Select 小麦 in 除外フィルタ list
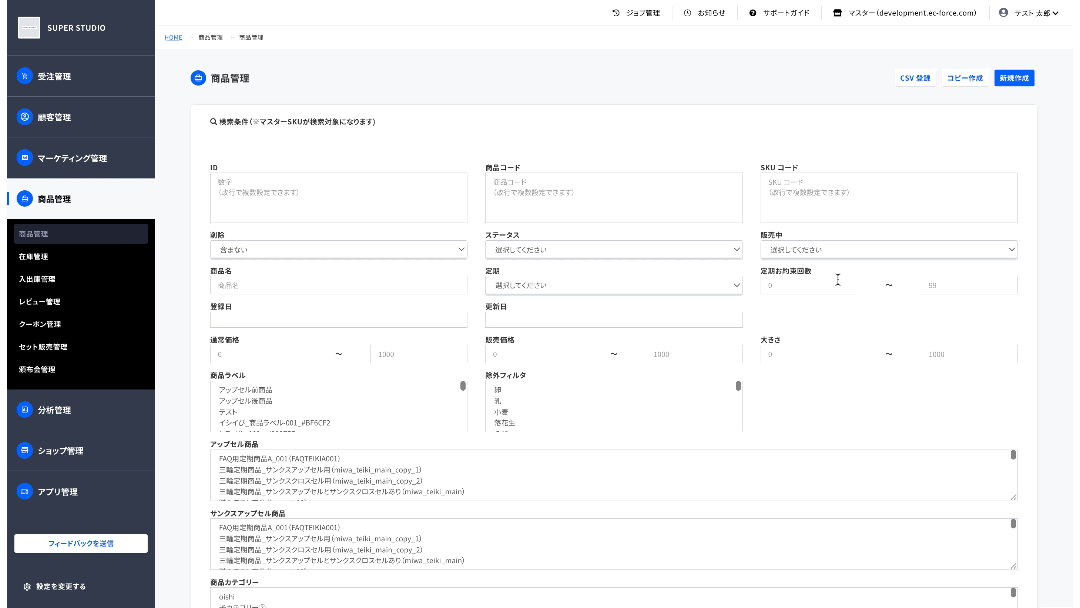Screen dimensions: 1080x608 [501, 412]
